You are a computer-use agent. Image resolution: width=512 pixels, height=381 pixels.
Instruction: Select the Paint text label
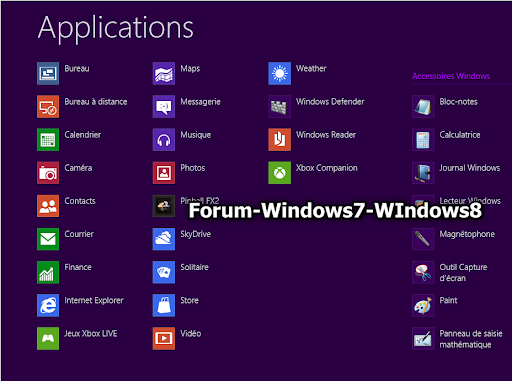tap(448, 300)
